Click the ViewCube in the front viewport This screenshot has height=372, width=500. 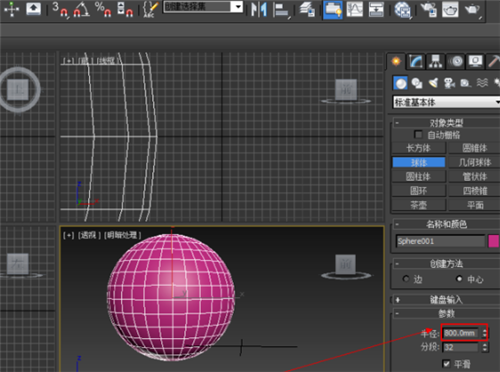(346, 90)
